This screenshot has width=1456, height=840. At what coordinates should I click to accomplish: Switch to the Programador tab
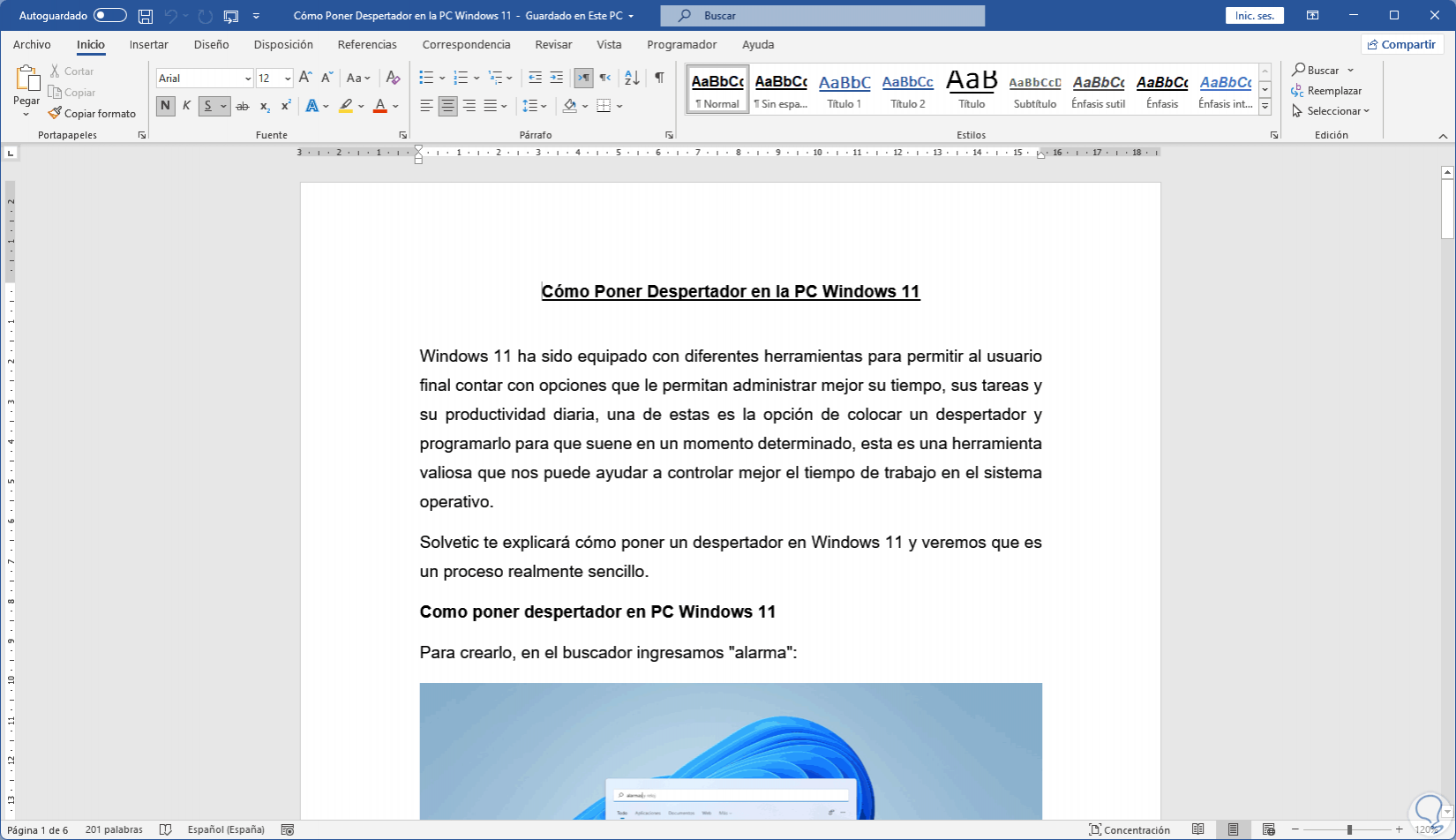pos(681,44)
